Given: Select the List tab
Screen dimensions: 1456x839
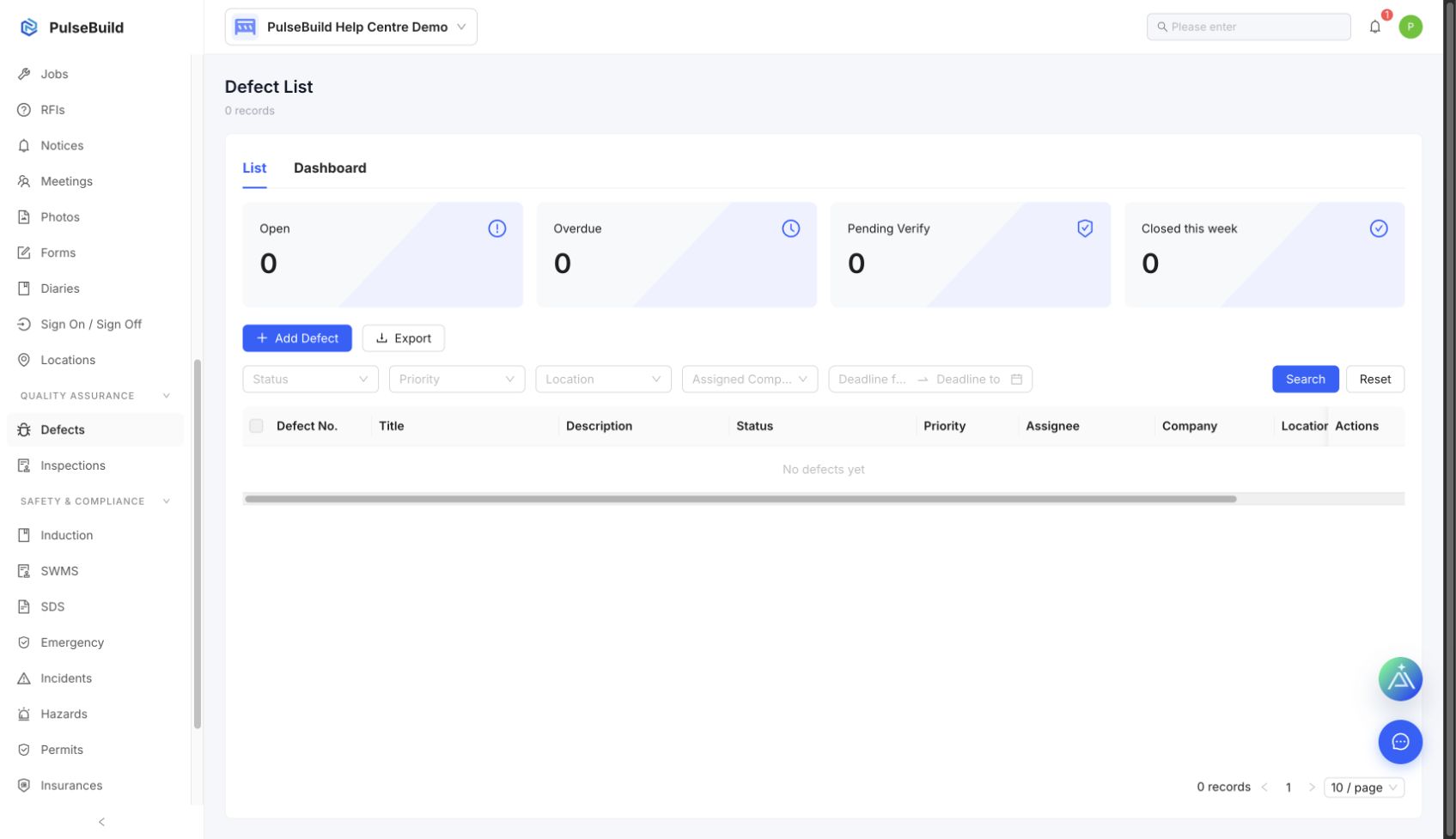Looking at the screenshot, I should point(254,168).
